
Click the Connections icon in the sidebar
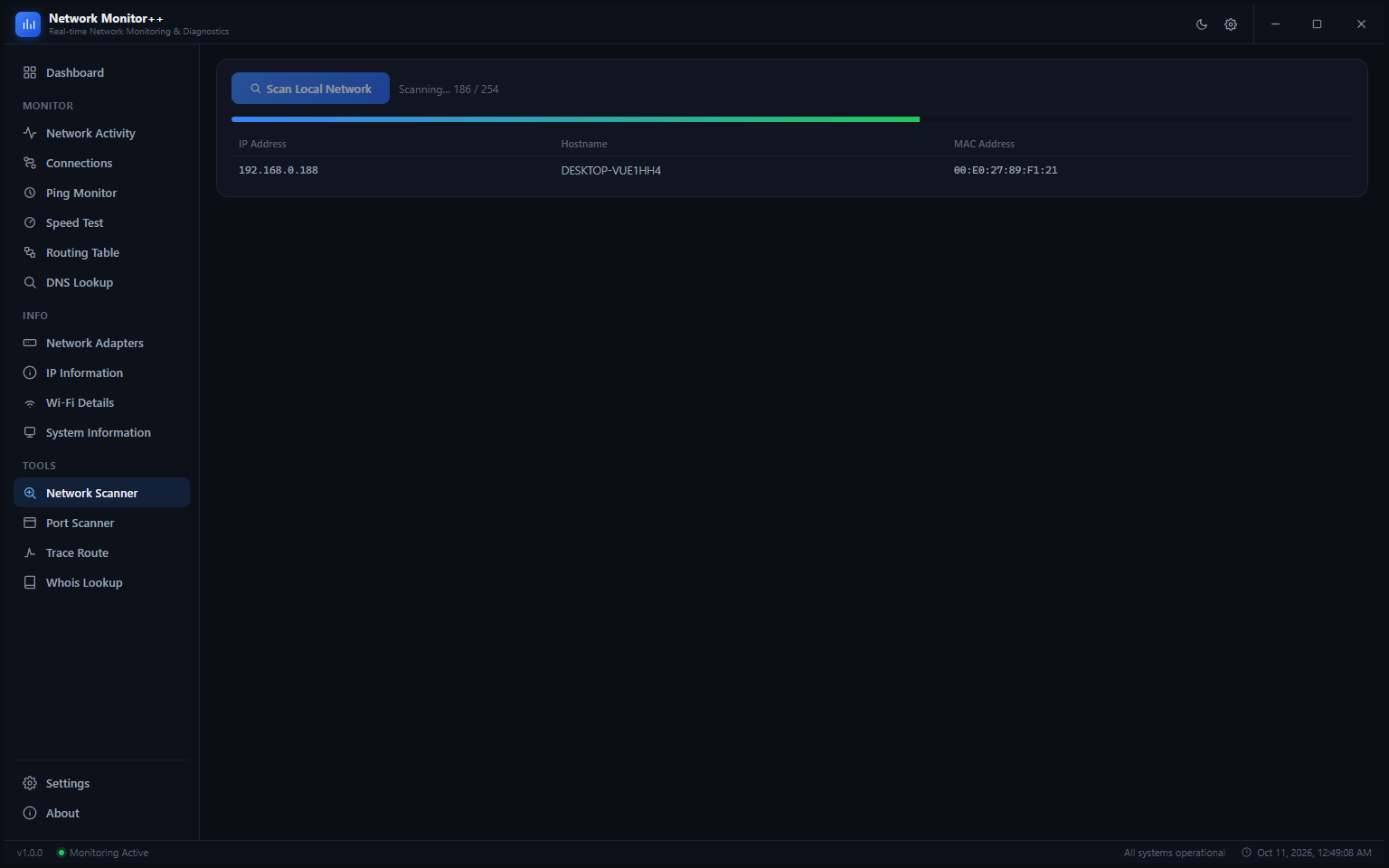pyautogui.click(x=30, y=163)
